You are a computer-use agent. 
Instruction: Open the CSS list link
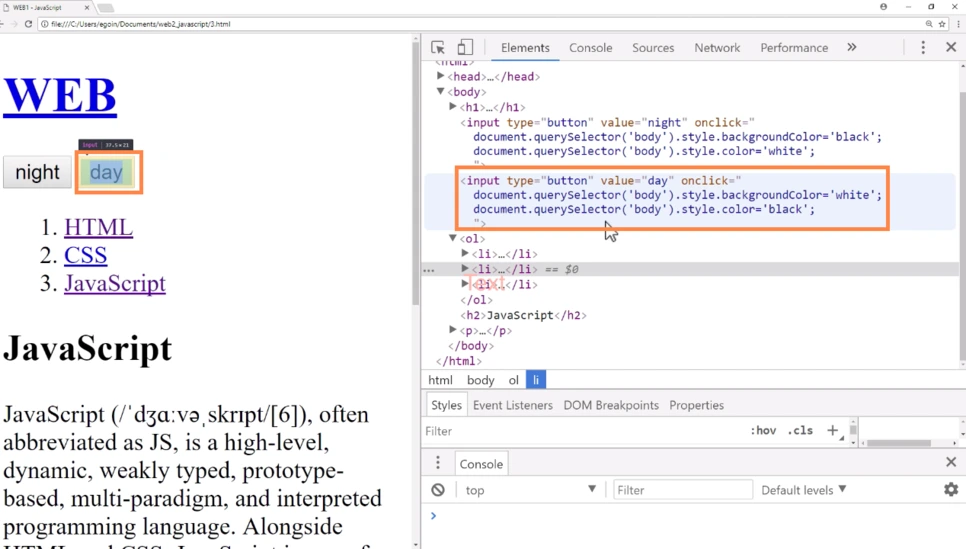[x=86, y=255]
